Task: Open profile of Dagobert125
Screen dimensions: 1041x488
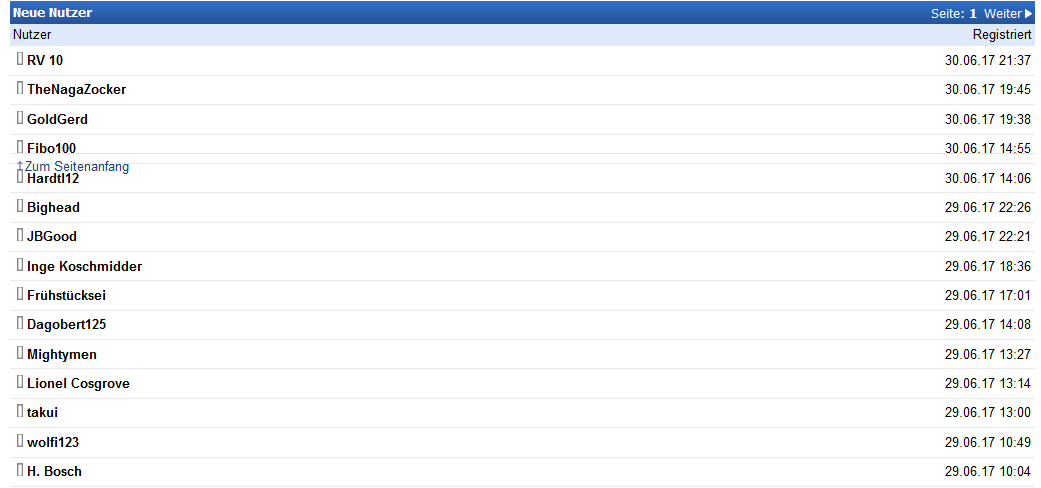Action: point(66,325)
